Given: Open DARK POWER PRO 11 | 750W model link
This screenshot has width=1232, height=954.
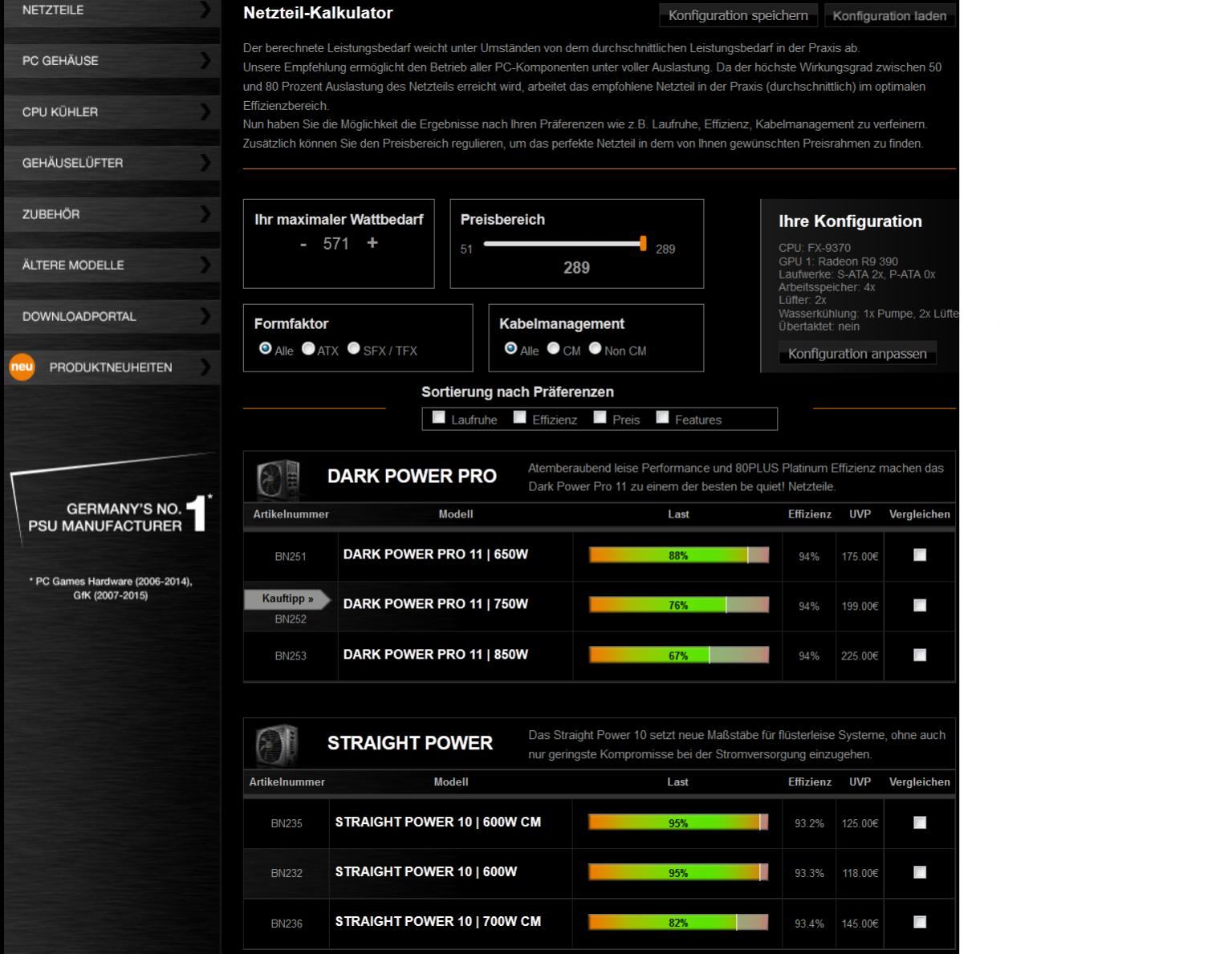Looking at the screenshot, I should pyautogui.click(x=436, y=604).
